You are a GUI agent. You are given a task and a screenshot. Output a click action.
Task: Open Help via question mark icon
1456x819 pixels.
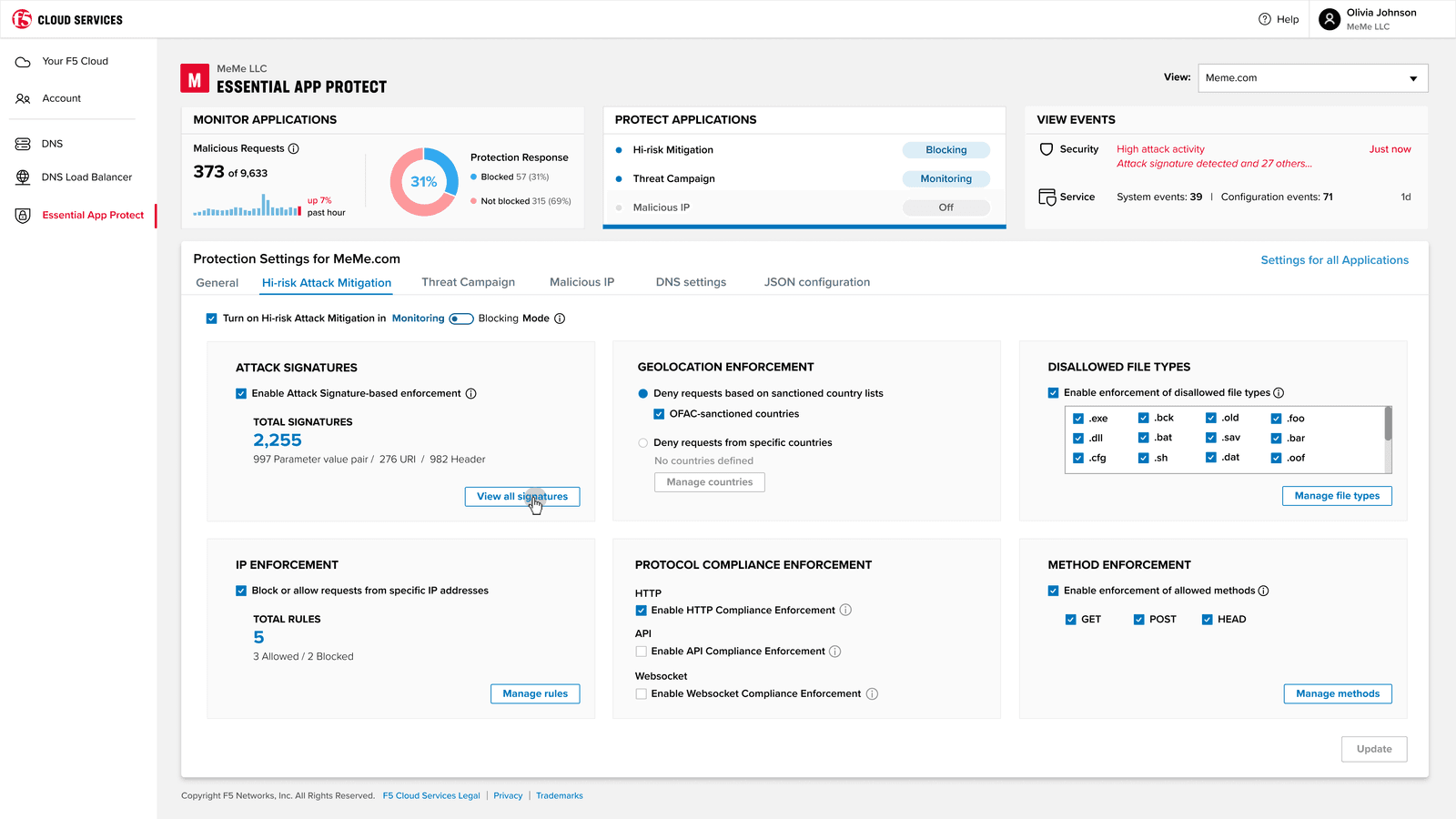1264,18
